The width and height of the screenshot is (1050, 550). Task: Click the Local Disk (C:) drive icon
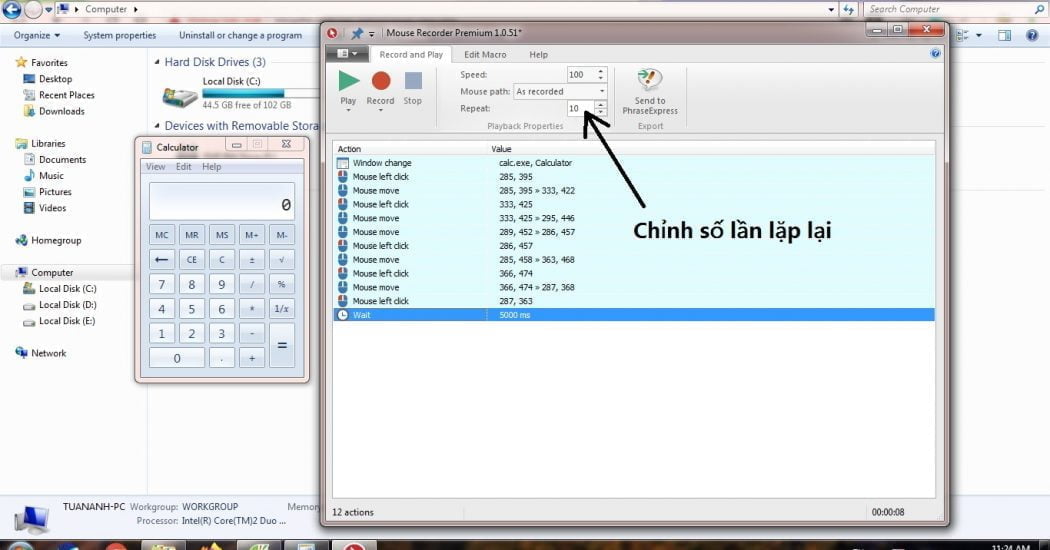179,96
